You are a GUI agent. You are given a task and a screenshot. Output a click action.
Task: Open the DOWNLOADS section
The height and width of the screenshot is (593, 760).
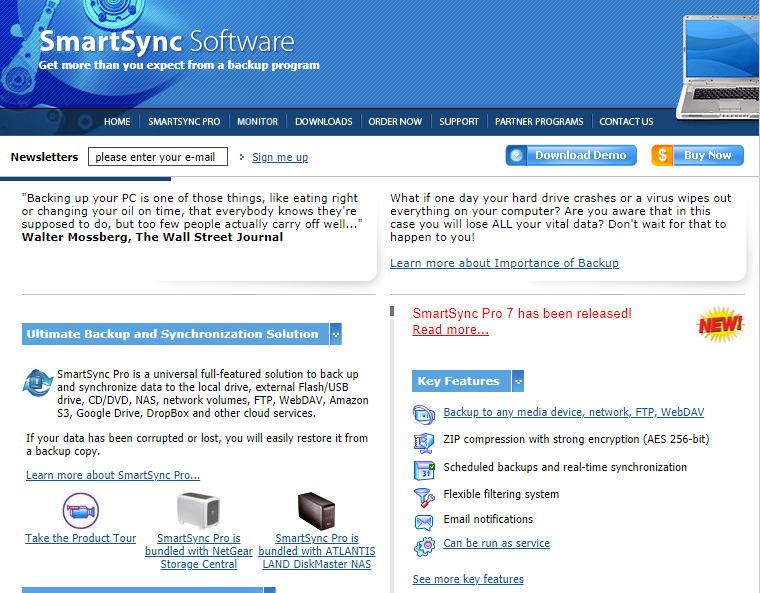click(324, 122)
